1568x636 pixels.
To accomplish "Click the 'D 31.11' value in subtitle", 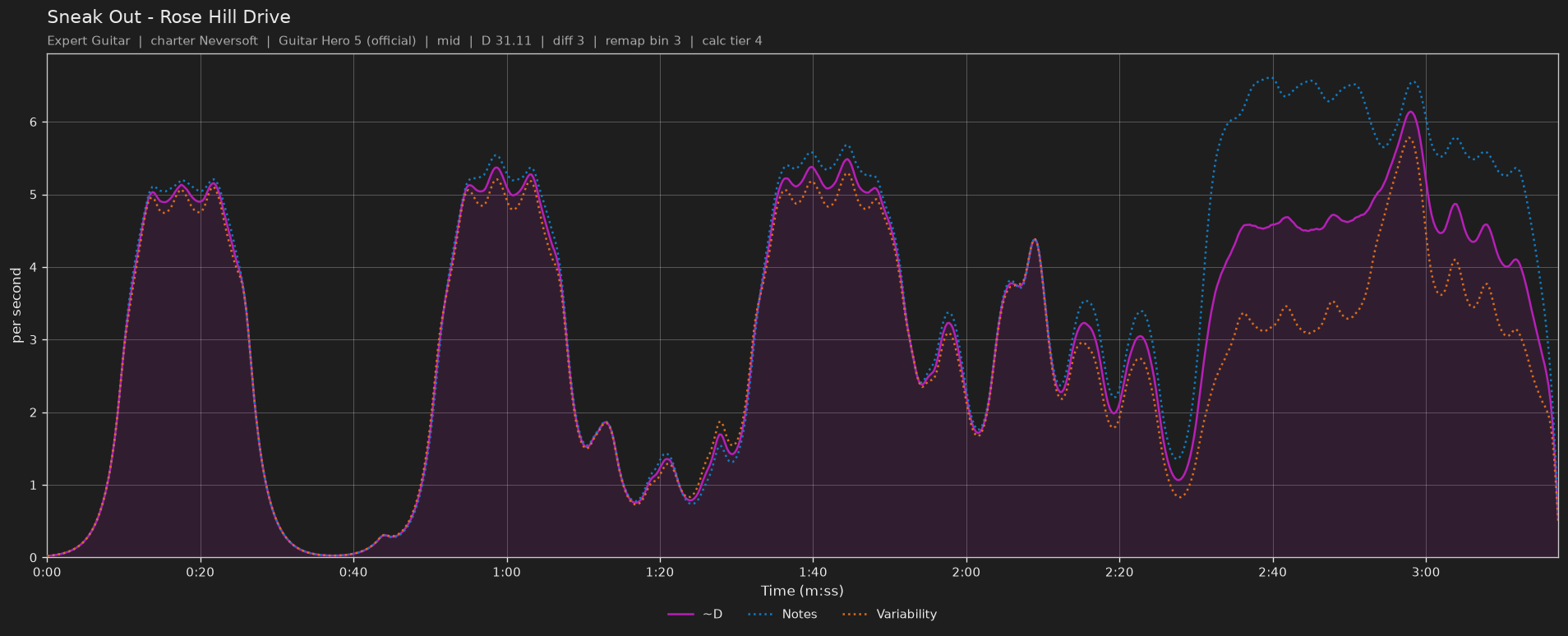I will pos(506,41).
